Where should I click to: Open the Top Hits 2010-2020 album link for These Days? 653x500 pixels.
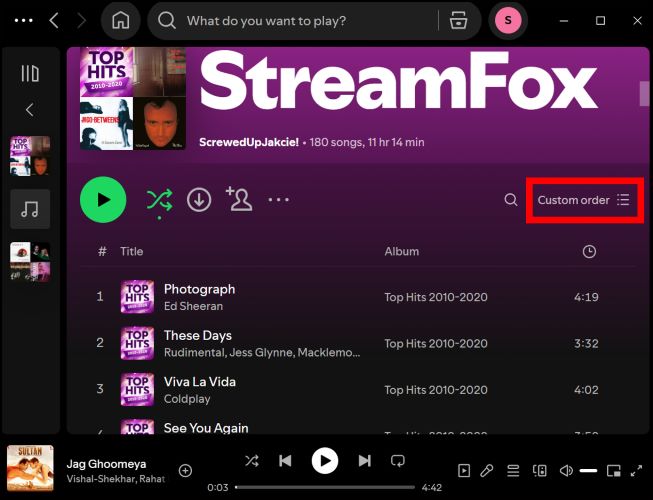pyautogui.click(x=436, y=343)
